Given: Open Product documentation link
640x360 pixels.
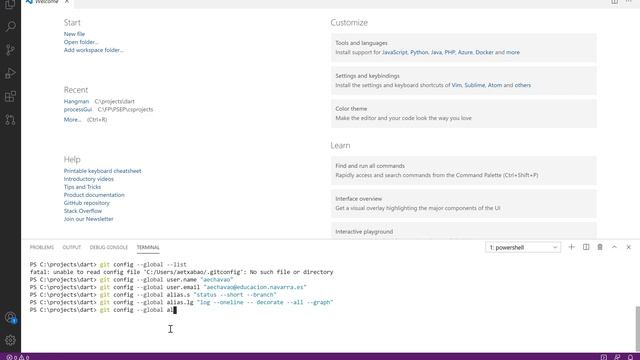Looking at the screenshot, I should click(94, 195).
